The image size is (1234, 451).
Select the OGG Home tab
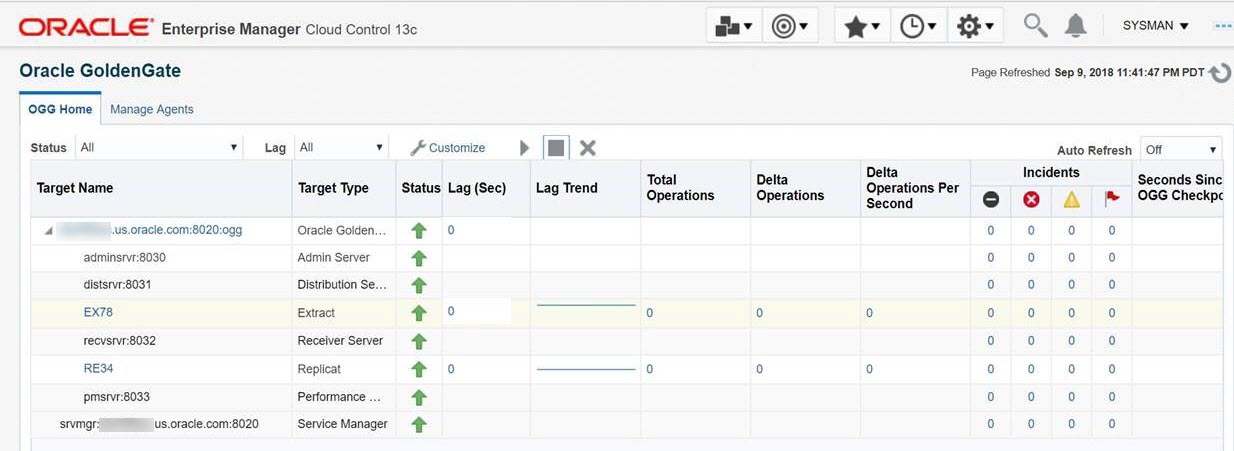(x=60, y=109)
